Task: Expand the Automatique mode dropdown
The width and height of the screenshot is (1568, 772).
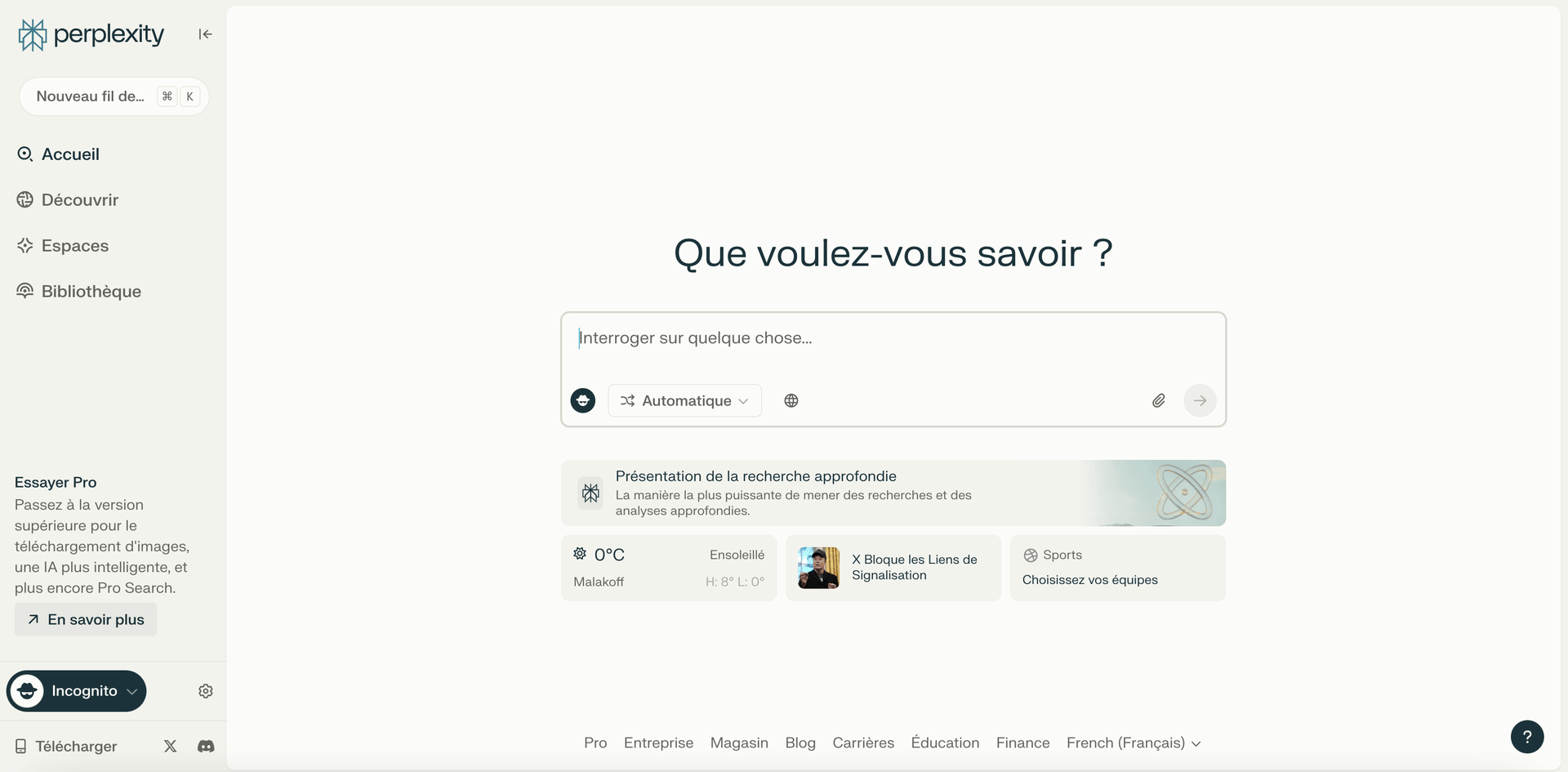Action: pyautogui.click(x=684, y=400)
